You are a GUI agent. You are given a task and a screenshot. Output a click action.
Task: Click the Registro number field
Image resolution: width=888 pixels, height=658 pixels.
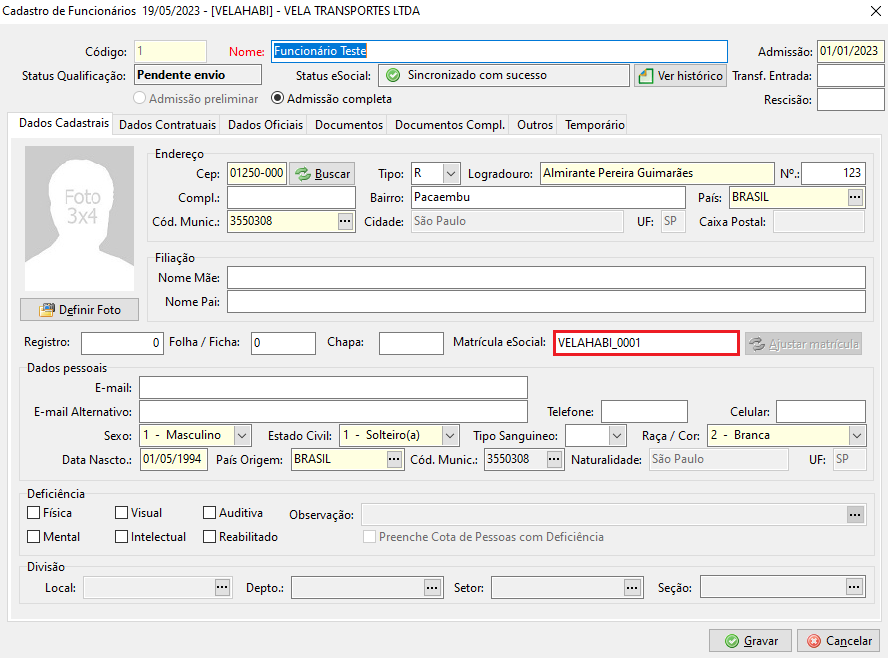point(122,343)
